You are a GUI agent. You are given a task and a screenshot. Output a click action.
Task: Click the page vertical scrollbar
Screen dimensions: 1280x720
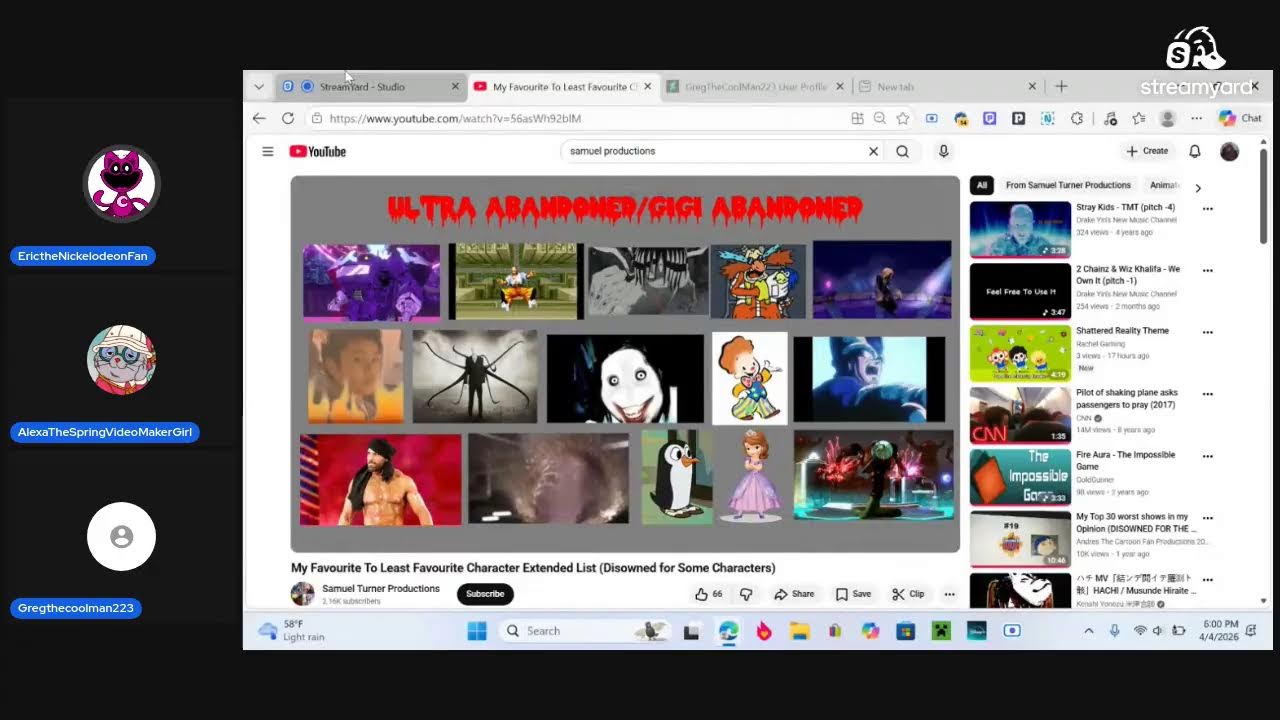(x=1264, y=195)
